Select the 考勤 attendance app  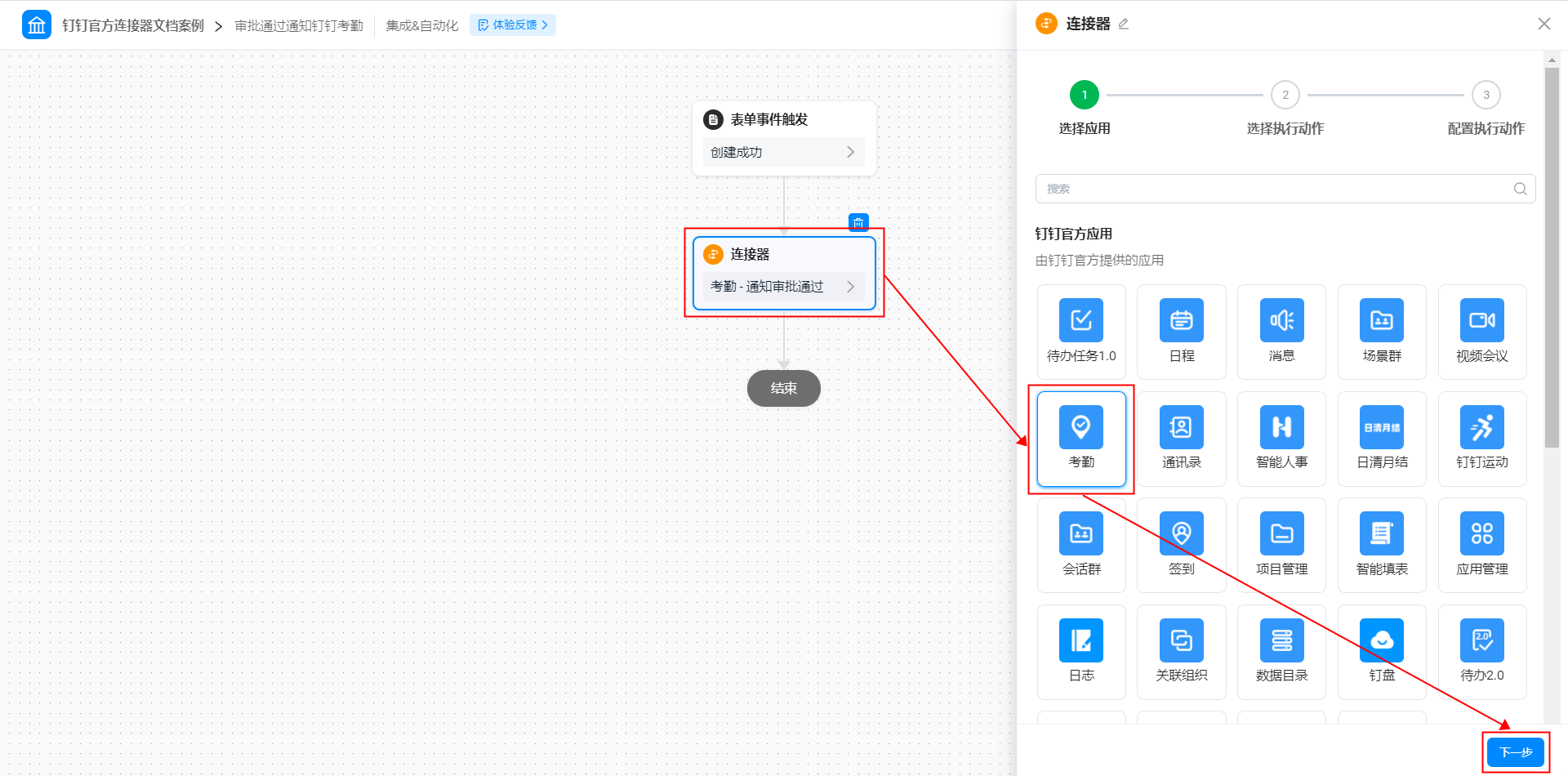pyautogui.click(x=1081, y=439)
